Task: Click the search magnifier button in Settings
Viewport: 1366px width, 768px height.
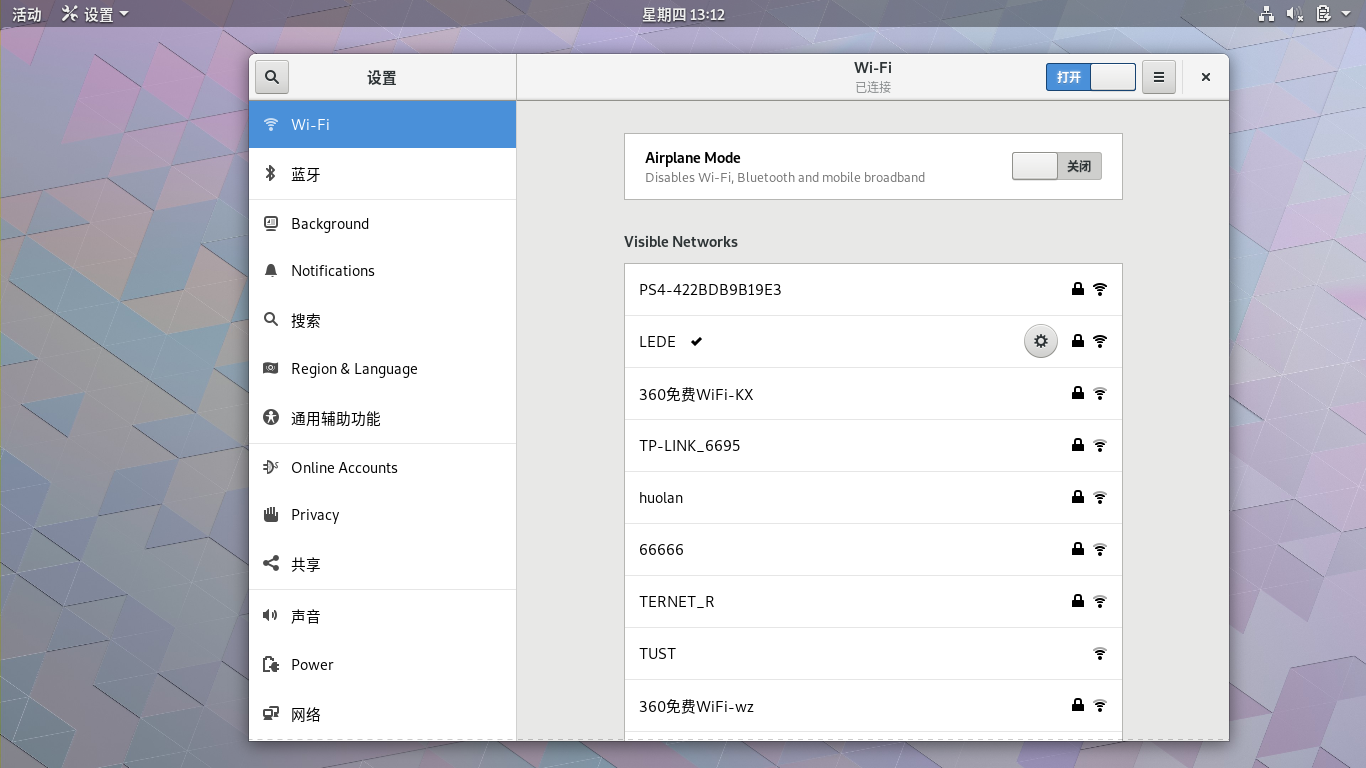Action: tap(272, 77)
